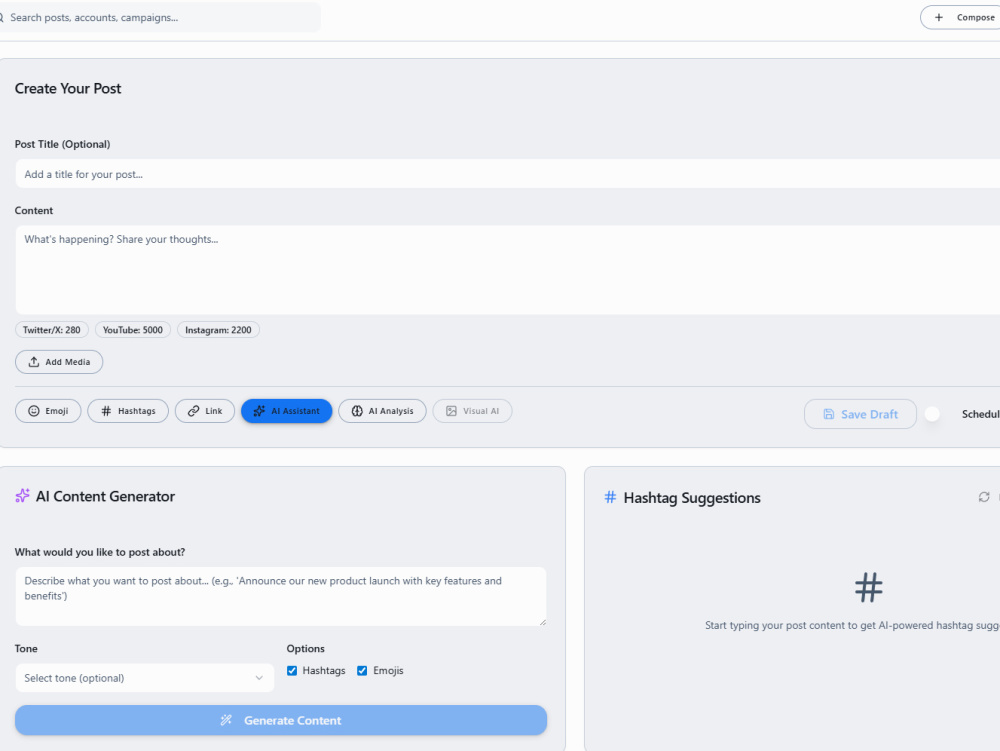The height and width of the screenshot is (751, 1000).
Task: Select the Instagram: 2200 character limit chip
Action: 218,330
